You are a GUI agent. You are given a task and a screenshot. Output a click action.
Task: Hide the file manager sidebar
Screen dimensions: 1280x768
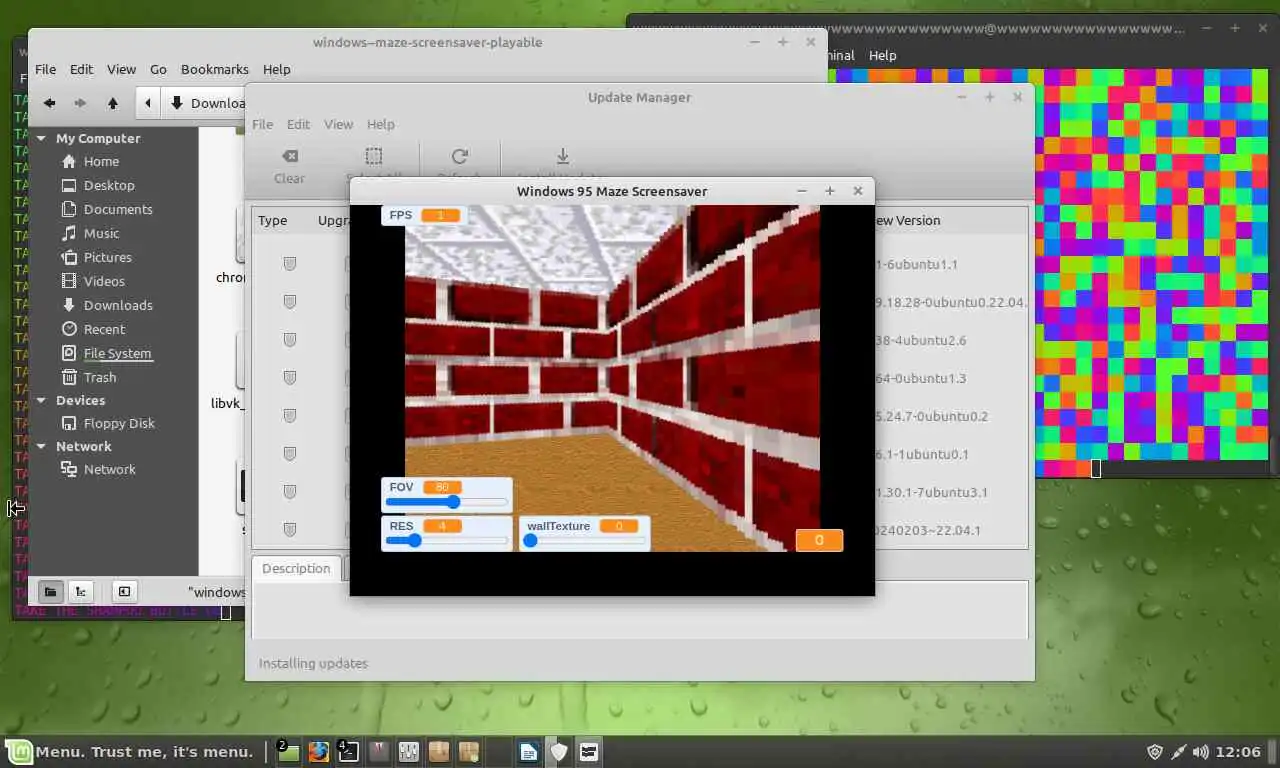(x=123, y=591)
